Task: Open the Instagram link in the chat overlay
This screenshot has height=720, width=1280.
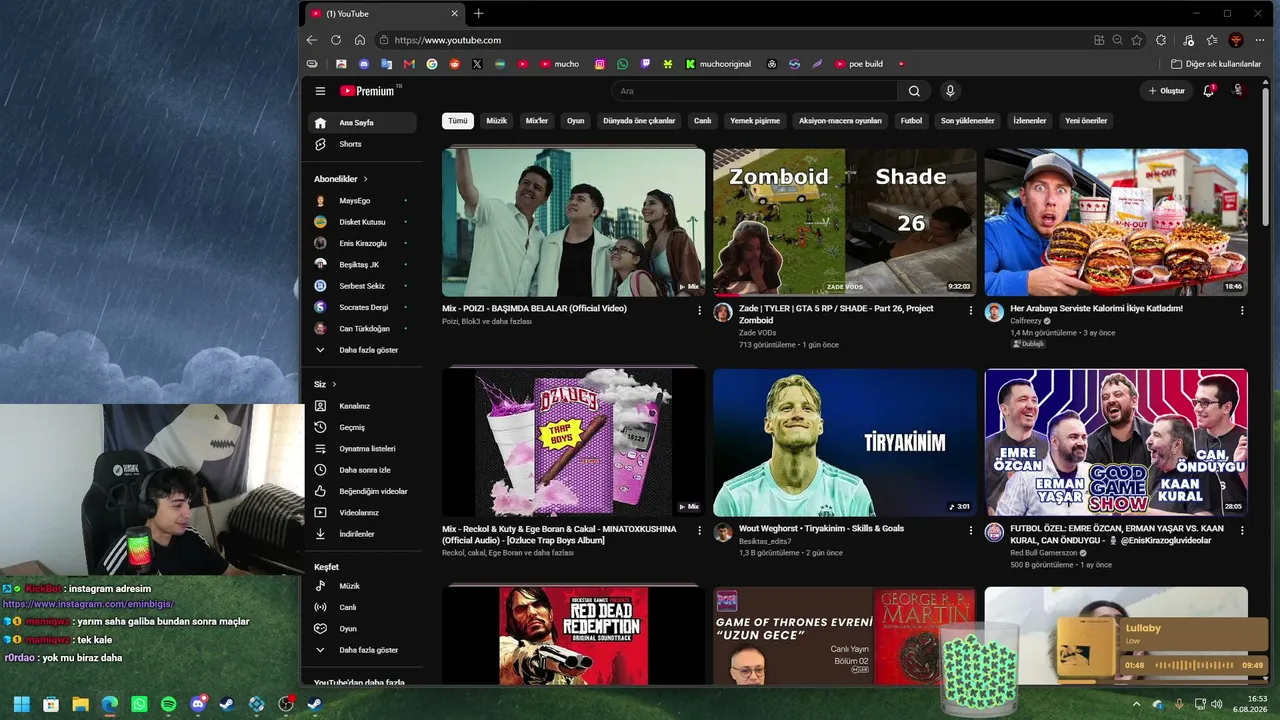Action: pos(88,604)
